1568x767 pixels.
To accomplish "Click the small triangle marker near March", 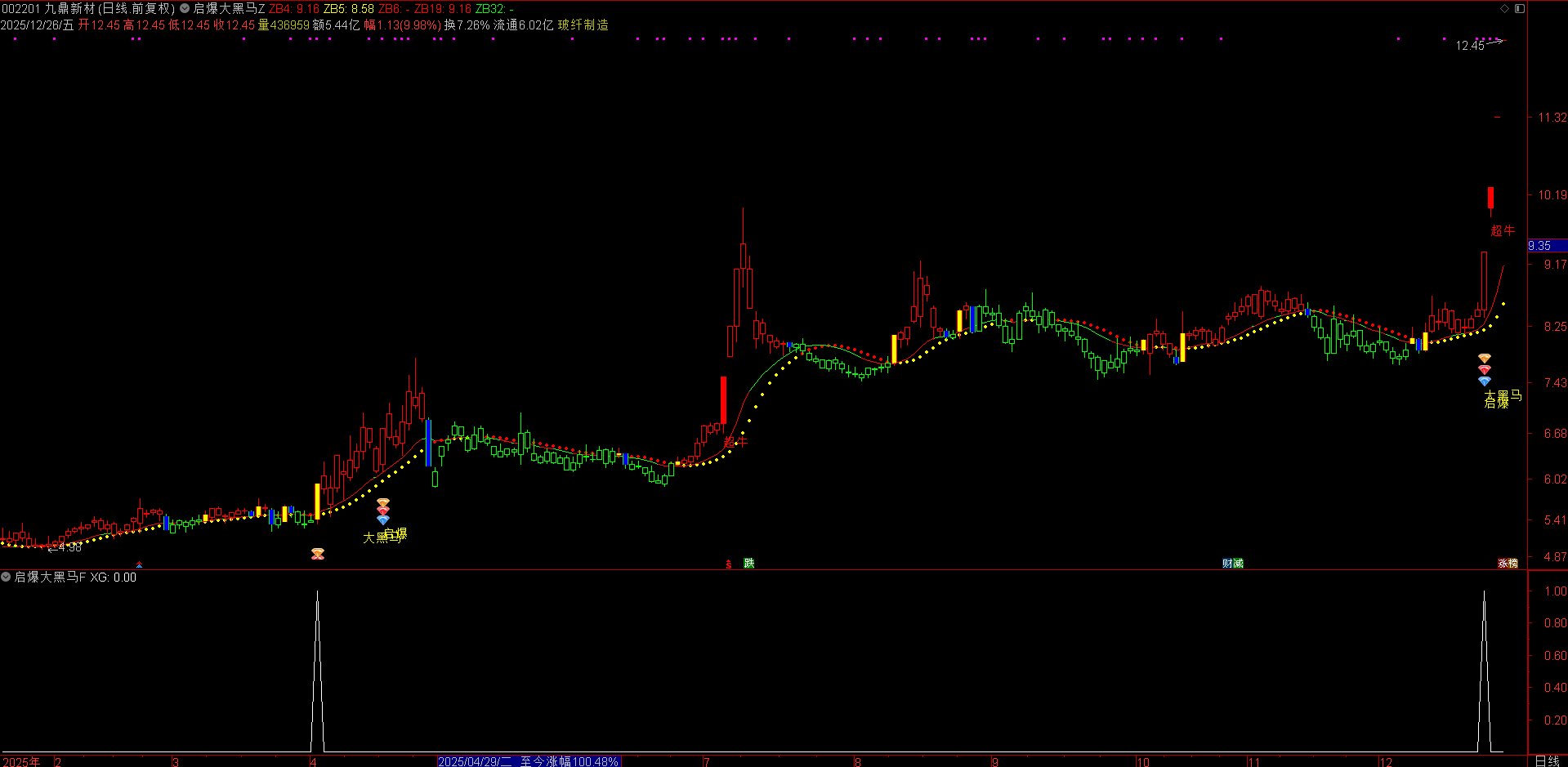I will pyautogui.click(x=139, y=565).
